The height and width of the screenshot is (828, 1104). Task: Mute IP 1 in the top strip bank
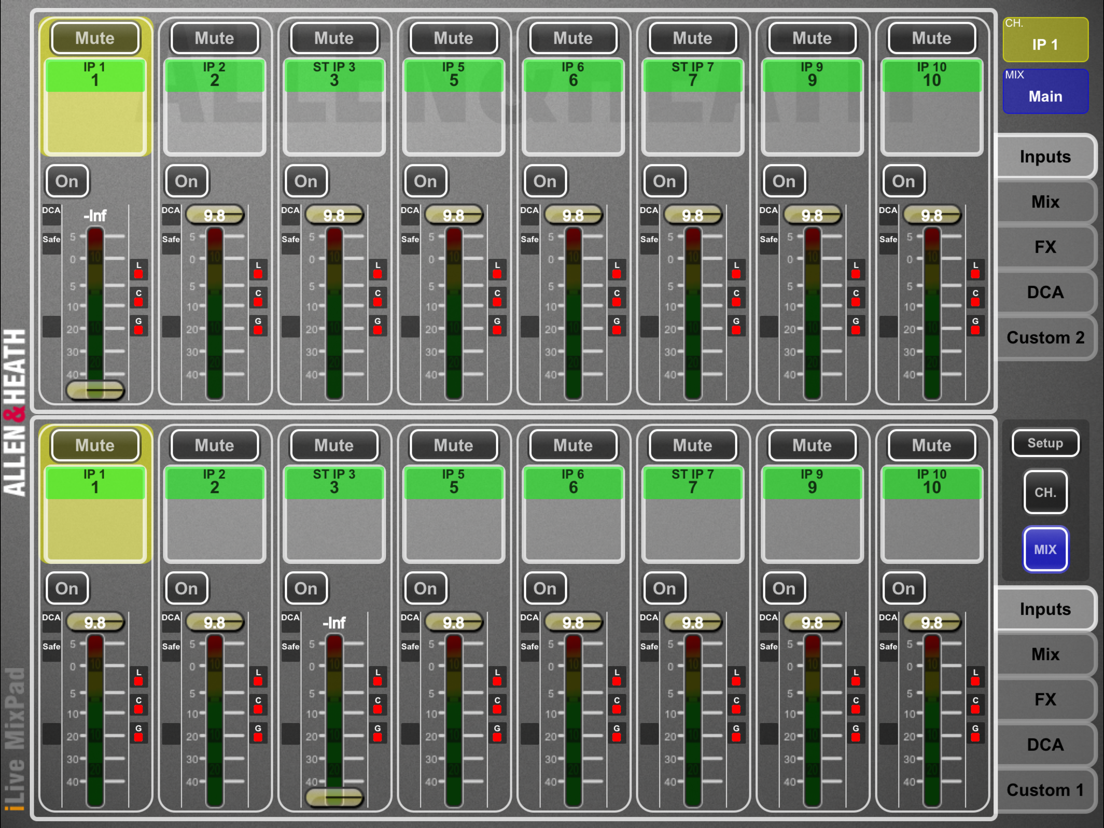point(94,38)
